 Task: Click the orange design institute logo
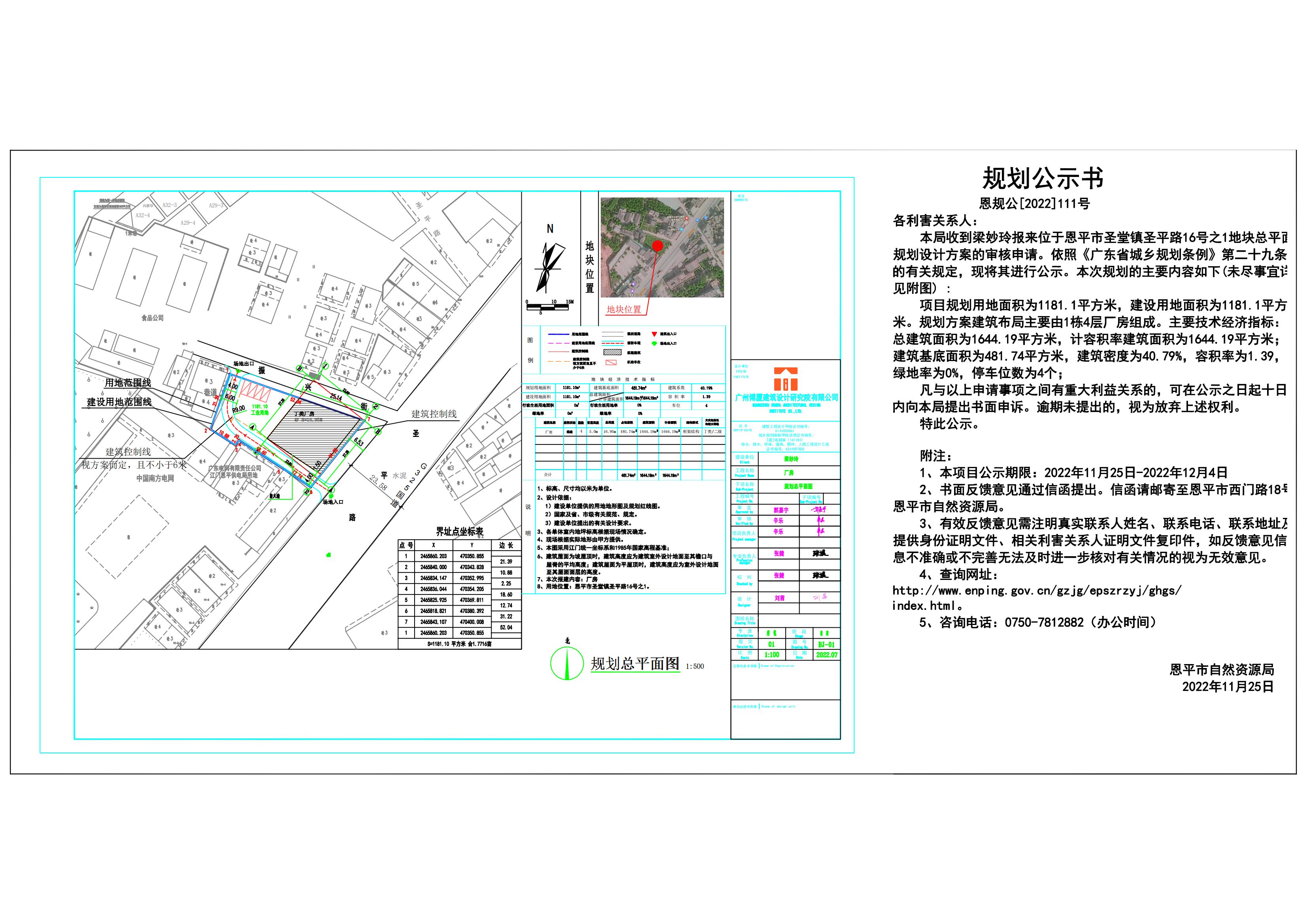pyautogui.click(x=786, y=379)
